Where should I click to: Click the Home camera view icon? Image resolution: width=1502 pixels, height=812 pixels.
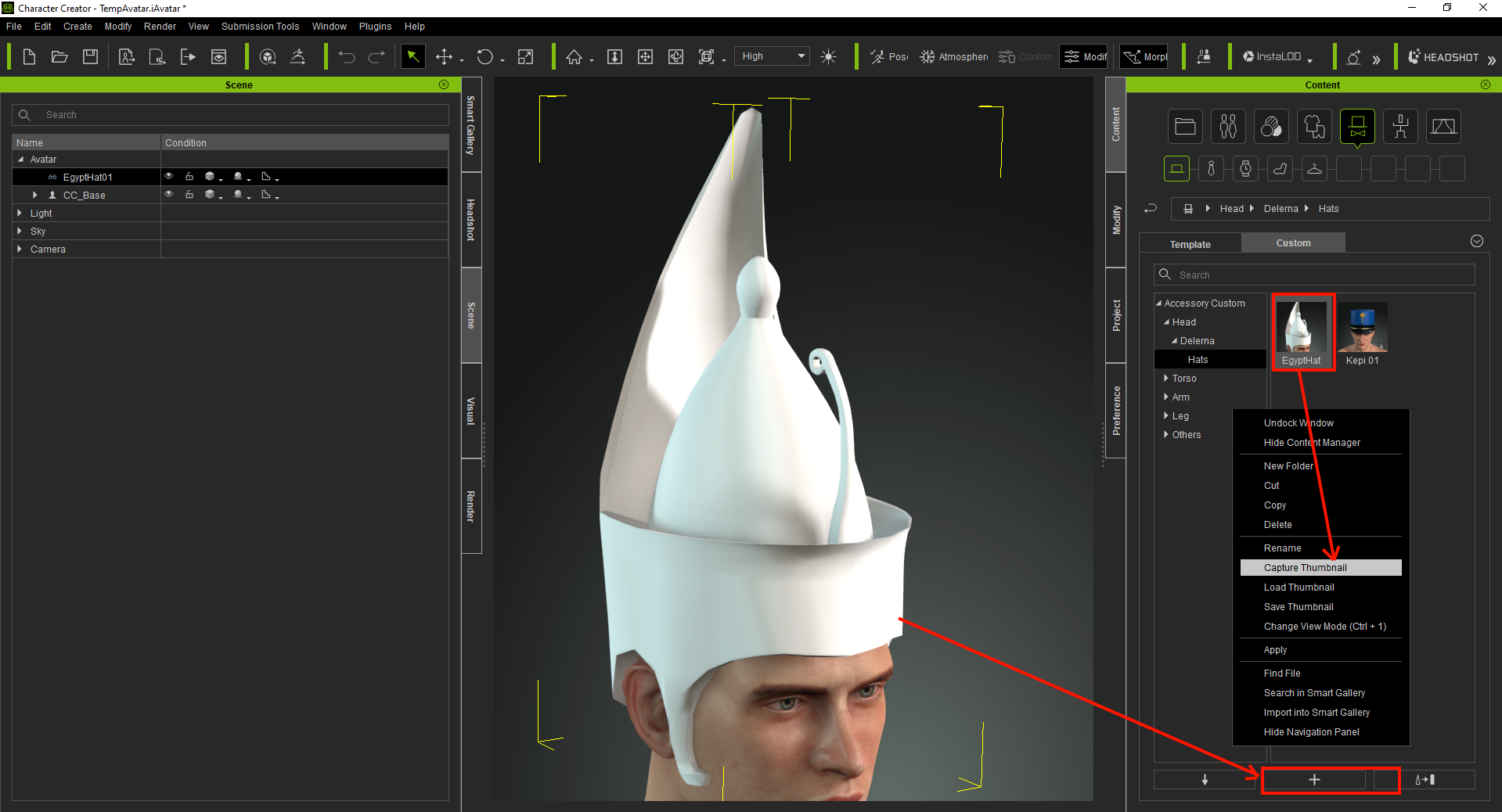575,57
